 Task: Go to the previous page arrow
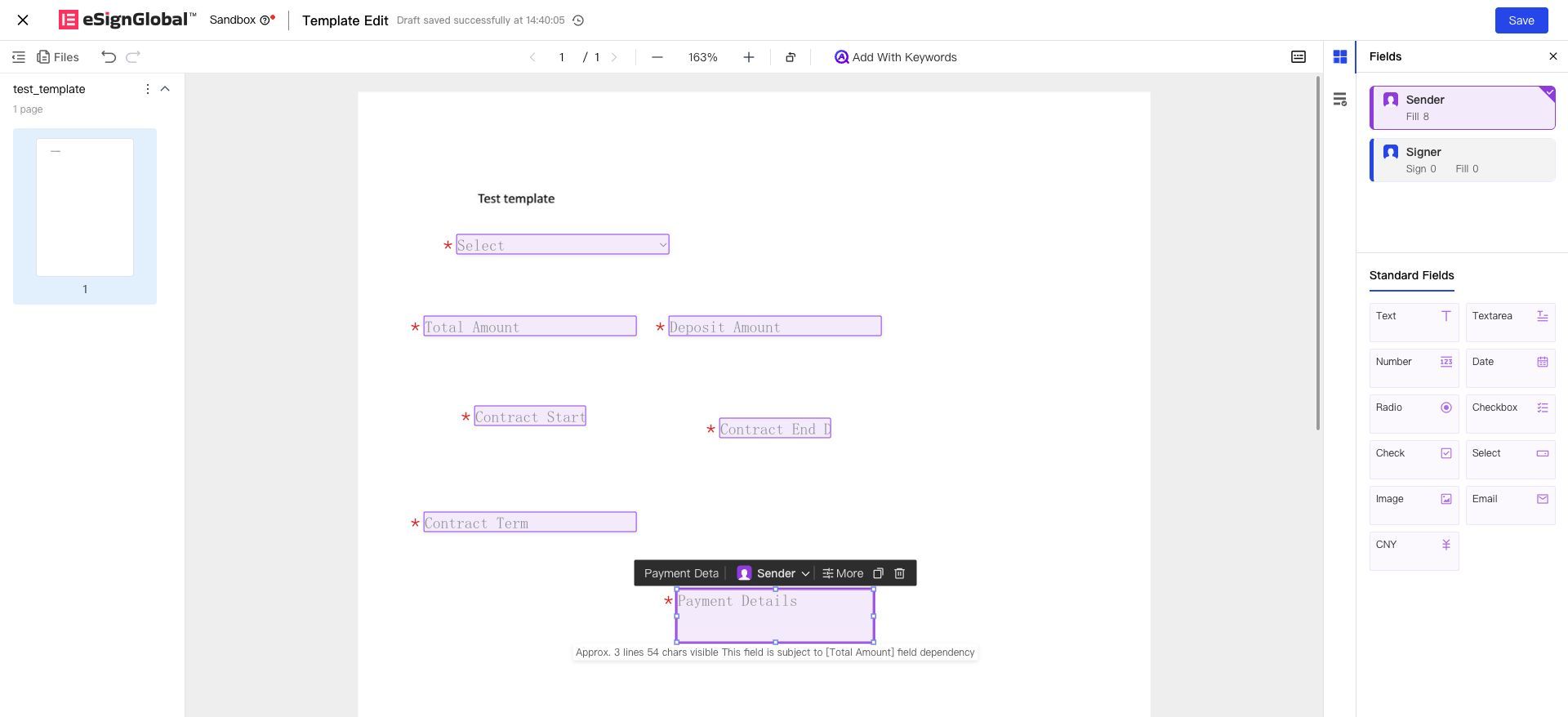point(532,57)
